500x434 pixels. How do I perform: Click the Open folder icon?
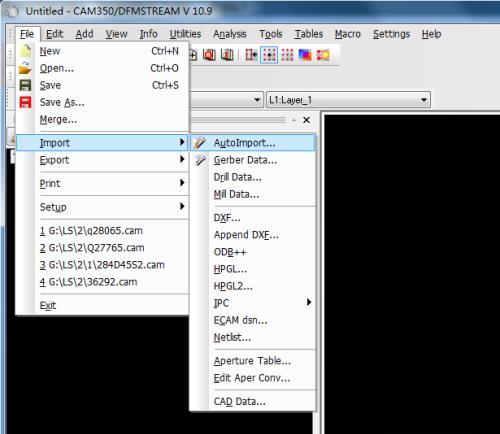(25, 68)
